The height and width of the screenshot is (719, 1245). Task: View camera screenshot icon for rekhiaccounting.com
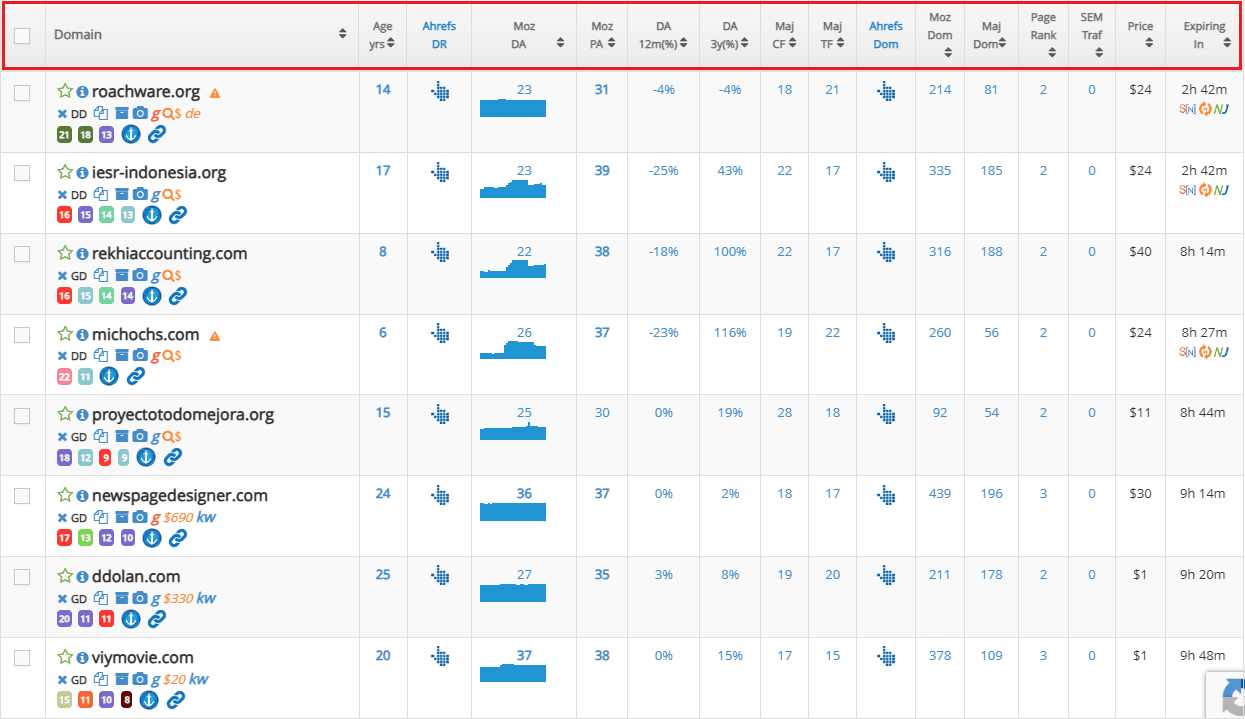click(140, 275)
